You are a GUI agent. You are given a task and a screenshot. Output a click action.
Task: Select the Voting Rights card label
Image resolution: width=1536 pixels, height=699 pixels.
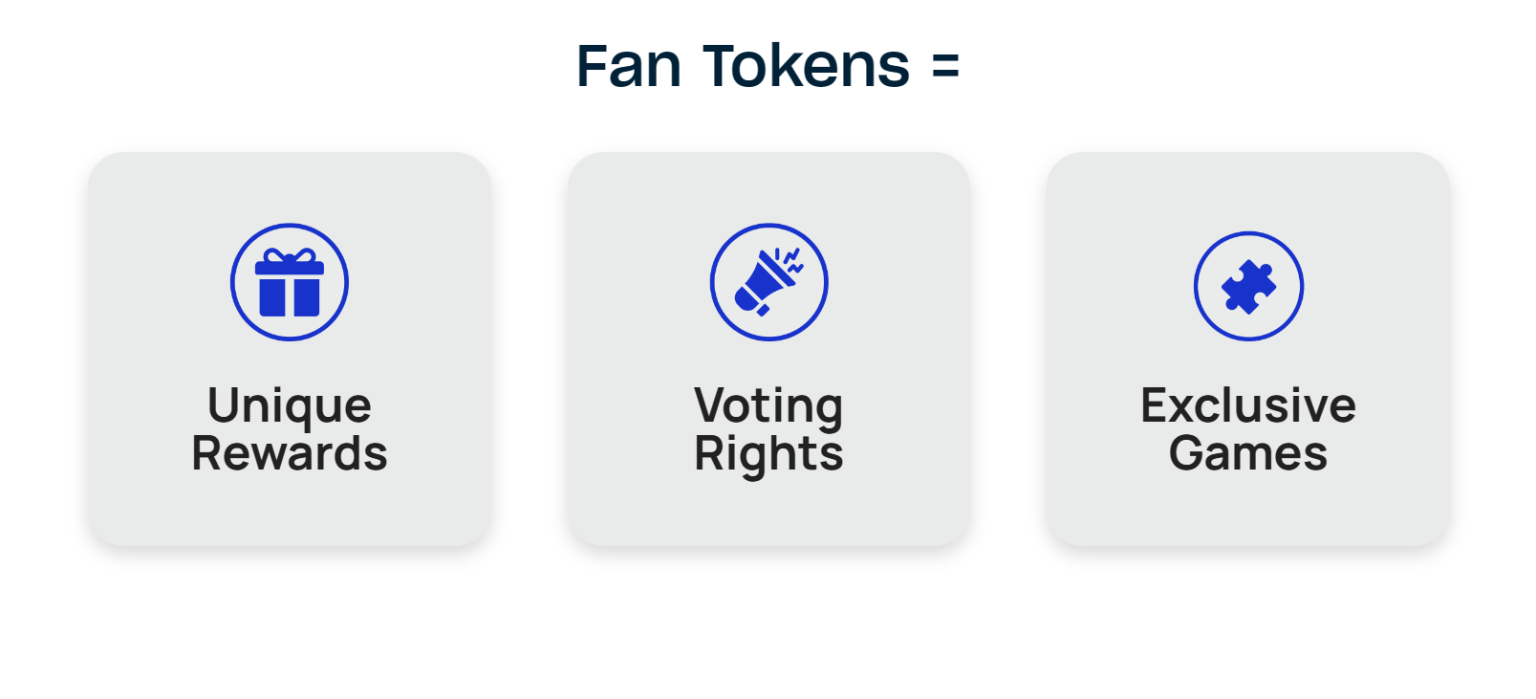point(769,429)
